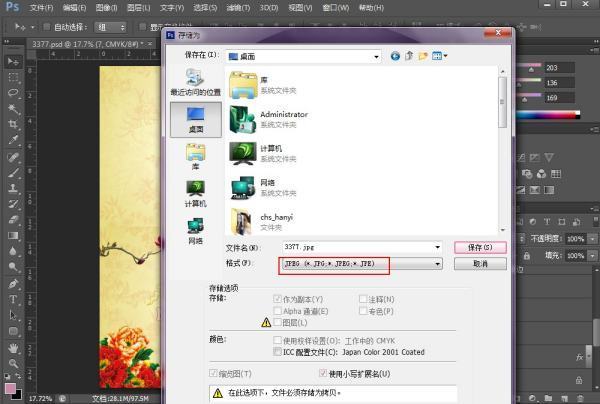Image resolution: width=600 pixels, height=404 pixels.
Task: Select the Magic Wand tool
Action: [13, 109]
